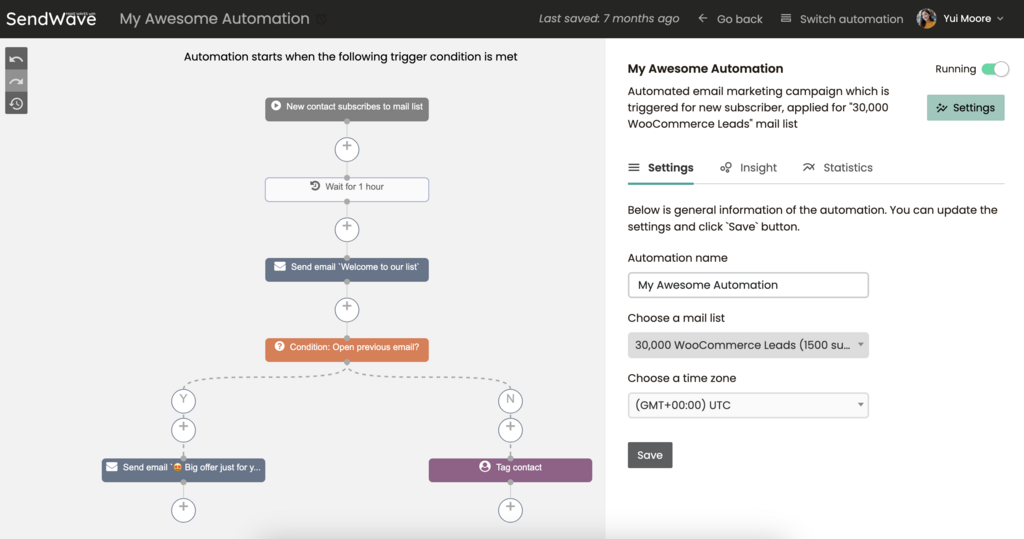The image size is (1024, 539).
Task: Expand the time zone dropdown
Action: pos(748,405)
